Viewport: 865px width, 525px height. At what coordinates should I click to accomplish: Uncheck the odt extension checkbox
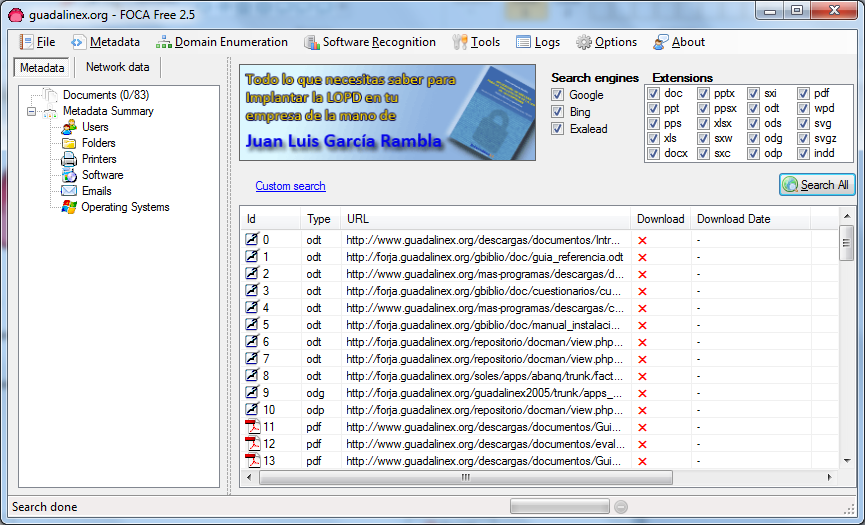pos(754,108)
